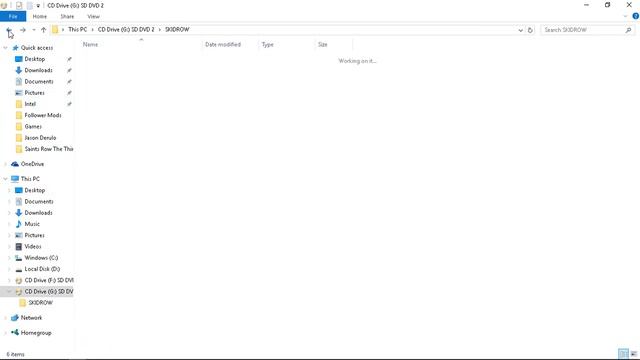The image size is (640, 360).
Task: Open the Games folder in sidebar
Action: 33,127
